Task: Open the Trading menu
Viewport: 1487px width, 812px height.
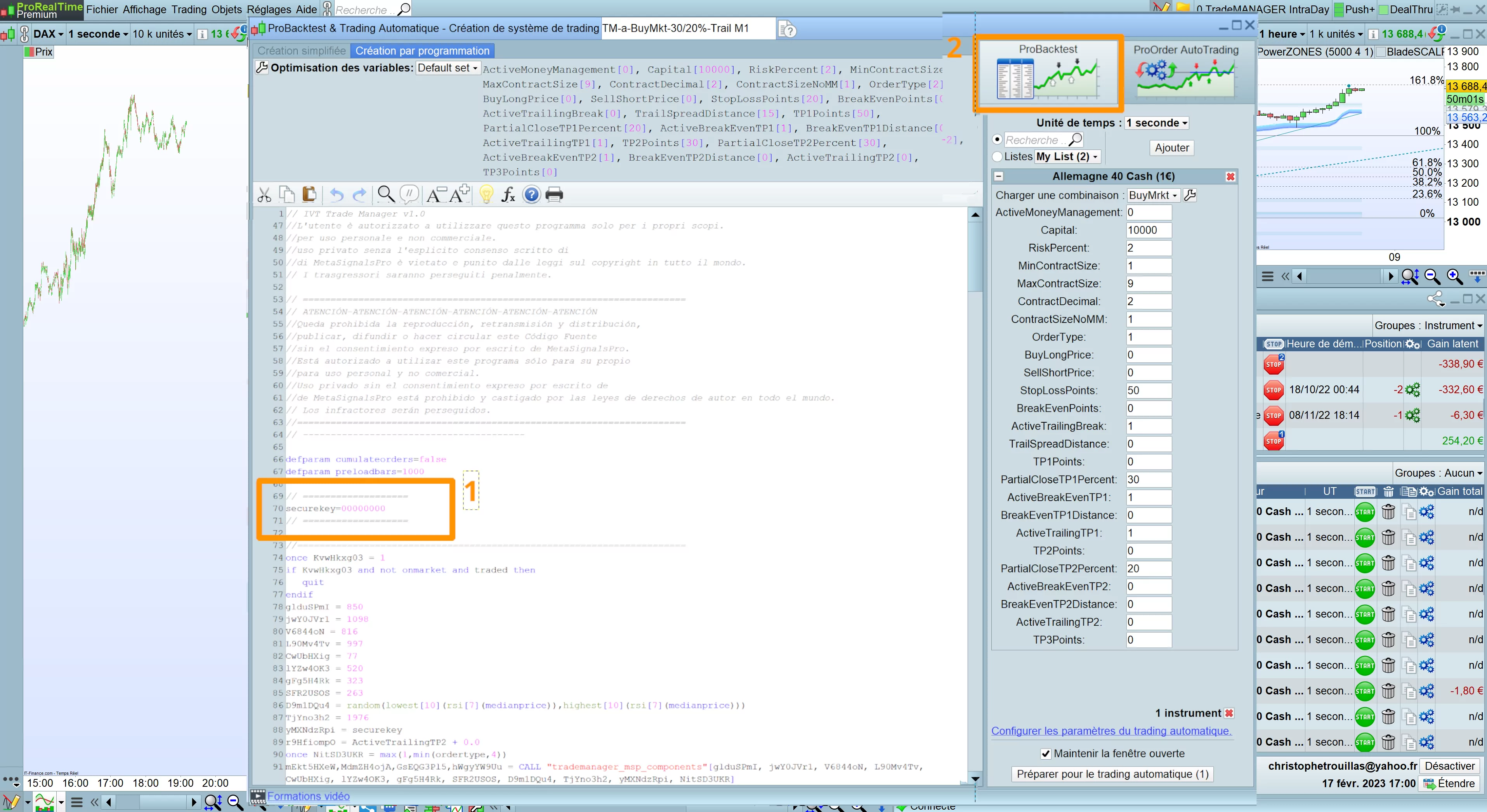Action: pos(189,10)
